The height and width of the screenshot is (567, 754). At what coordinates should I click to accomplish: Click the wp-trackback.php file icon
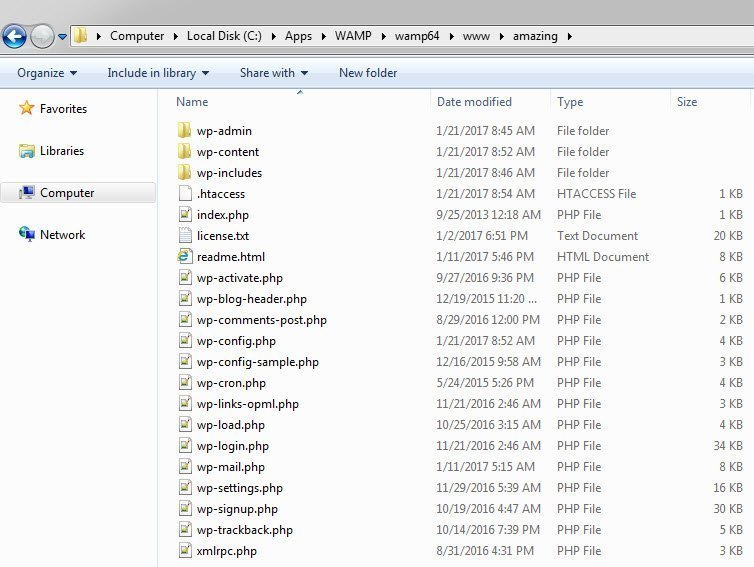point(185,529)
